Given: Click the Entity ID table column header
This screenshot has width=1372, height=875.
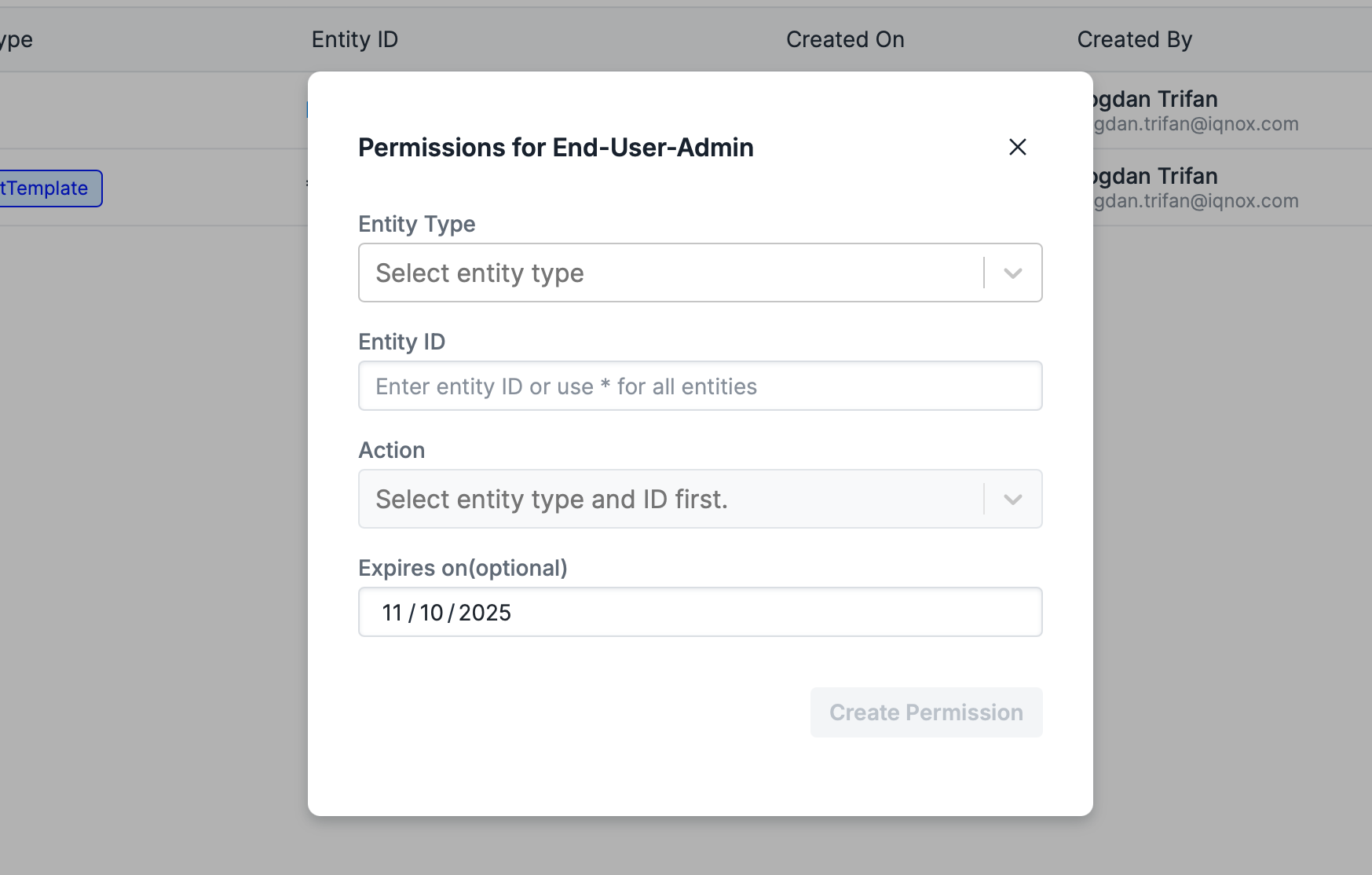Looking at the screenshot, I should coord(354,39).
